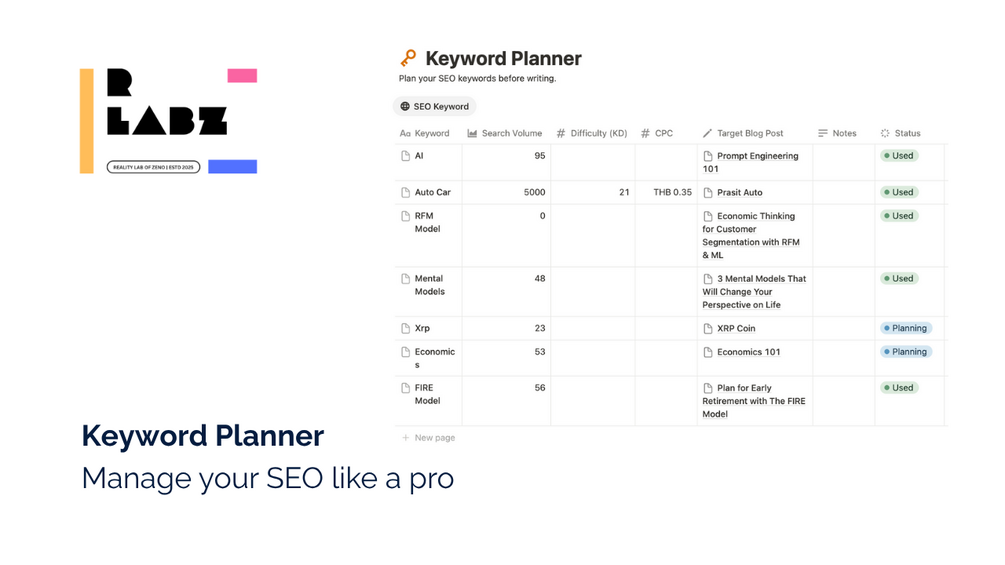This screenshot has height=565, width=1005.
Task: Click the Used status tag for Auto Car
Action: (898, 192)
